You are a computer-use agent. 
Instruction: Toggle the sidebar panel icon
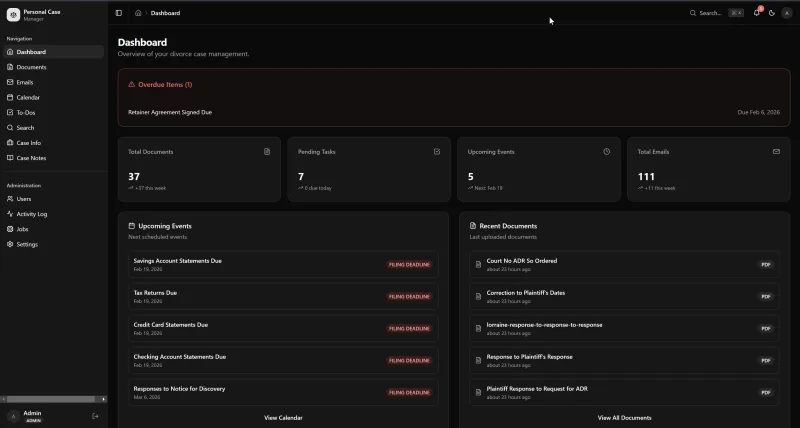tap(119, 13)
